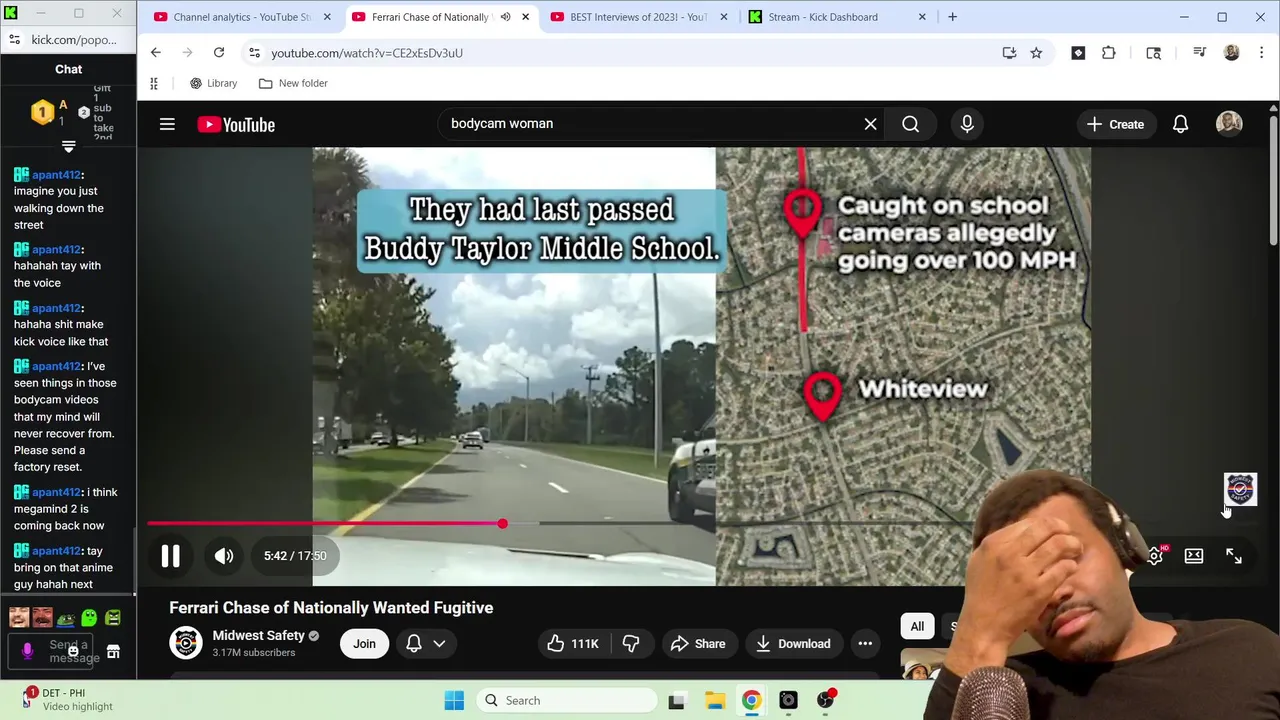The image size is (1280, 720).
Task: Open Windows Start menu
Action: click(x=454, y=700)
